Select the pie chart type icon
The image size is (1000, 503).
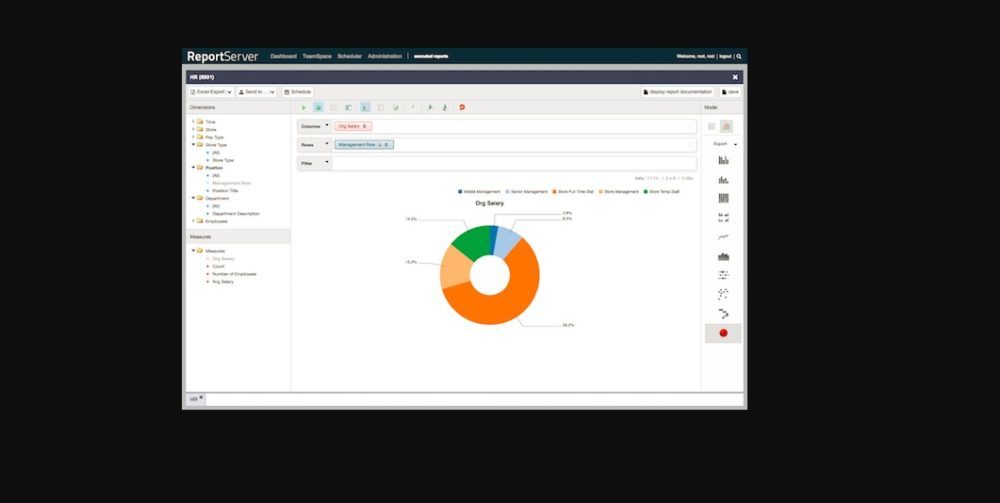point(723,332)
